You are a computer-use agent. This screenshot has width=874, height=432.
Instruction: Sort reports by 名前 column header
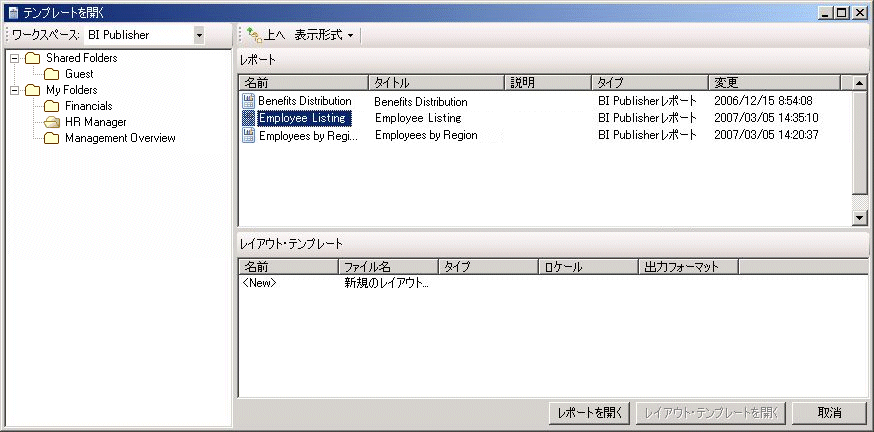pyautogui.click(x=304, y=83)
